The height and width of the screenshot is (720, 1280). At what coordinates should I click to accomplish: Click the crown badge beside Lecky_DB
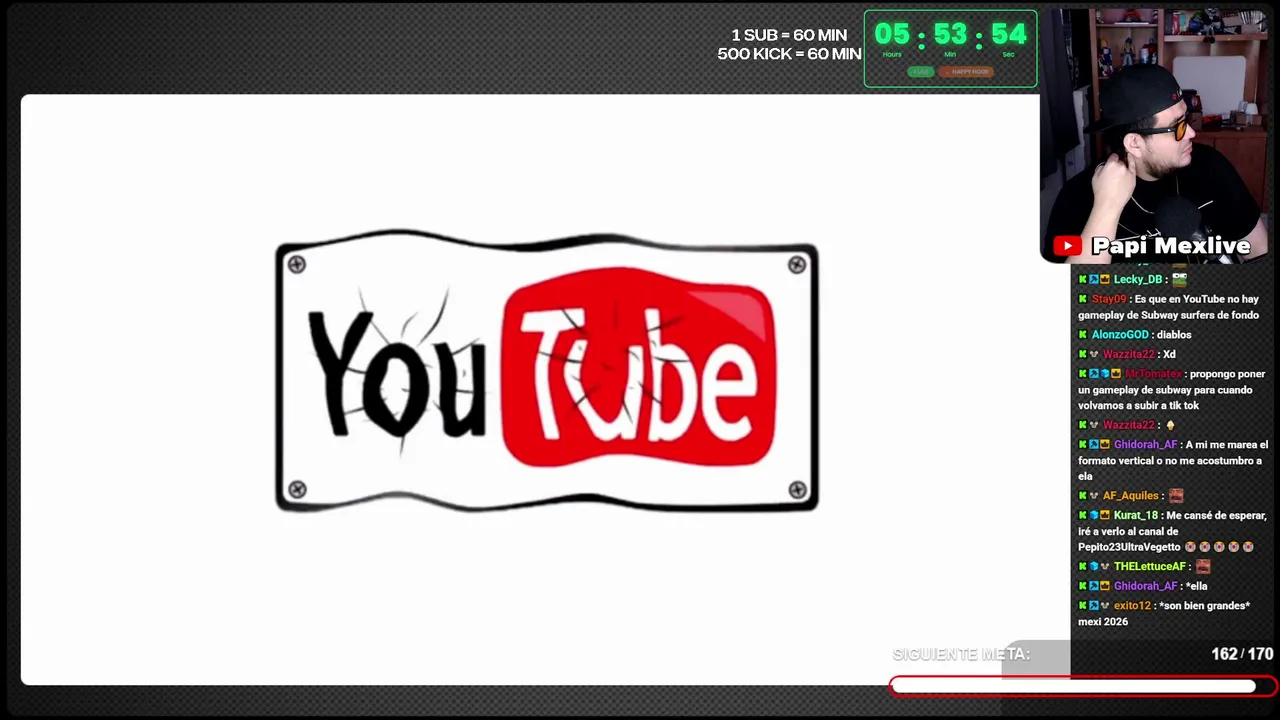point(1105,280)
